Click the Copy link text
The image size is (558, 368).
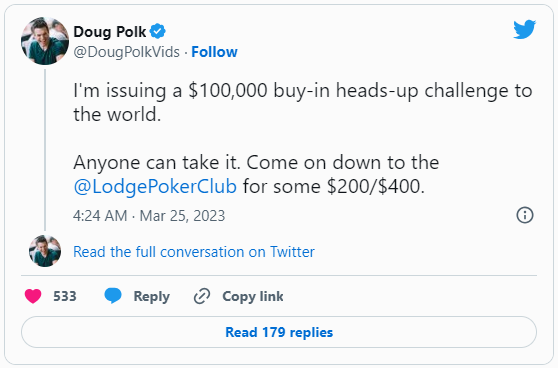pyautogui.click(x=253, y=296)
